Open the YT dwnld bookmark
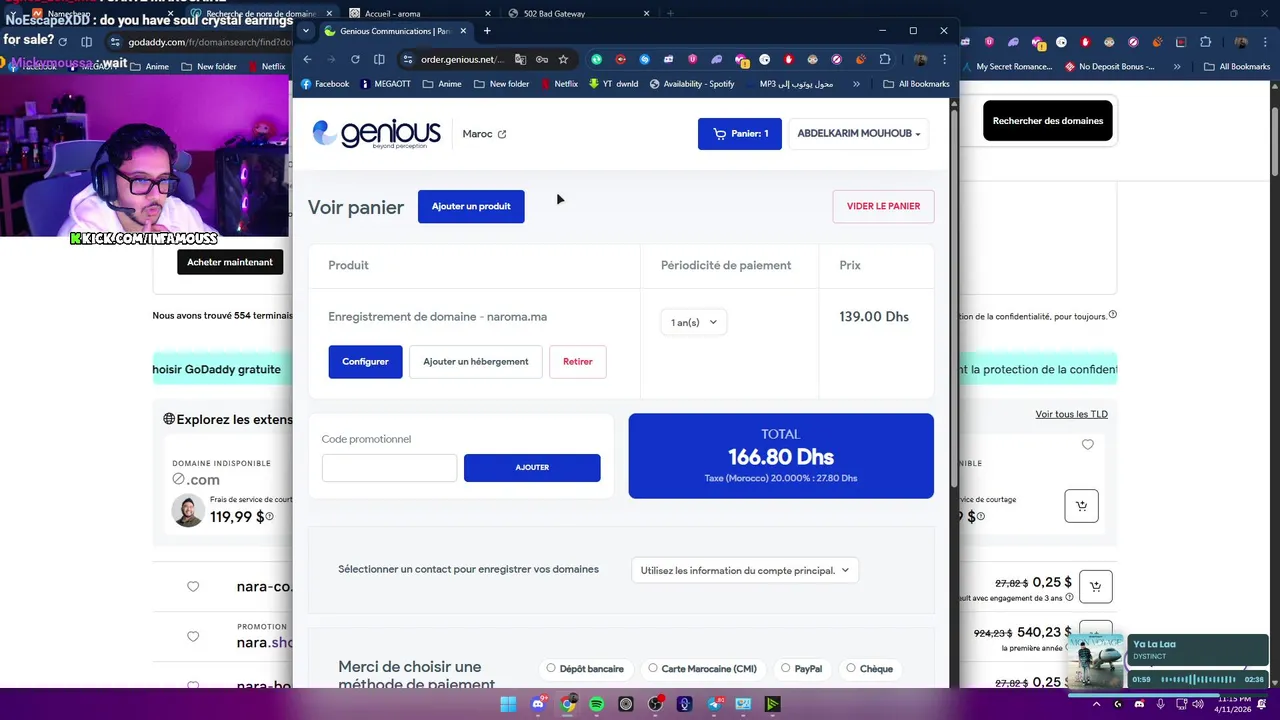 click(614, 84)
